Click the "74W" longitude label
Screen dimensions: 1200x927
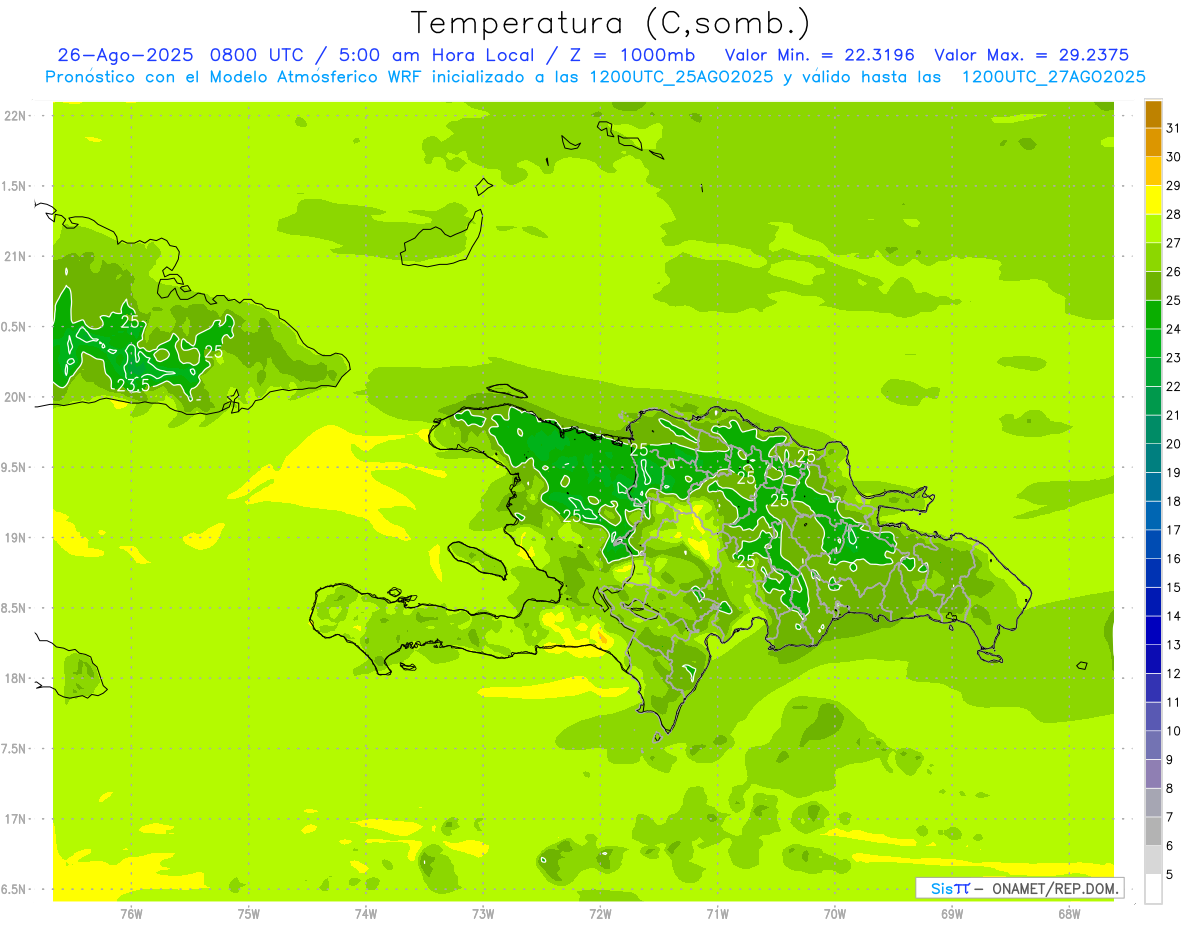[366, 914]
